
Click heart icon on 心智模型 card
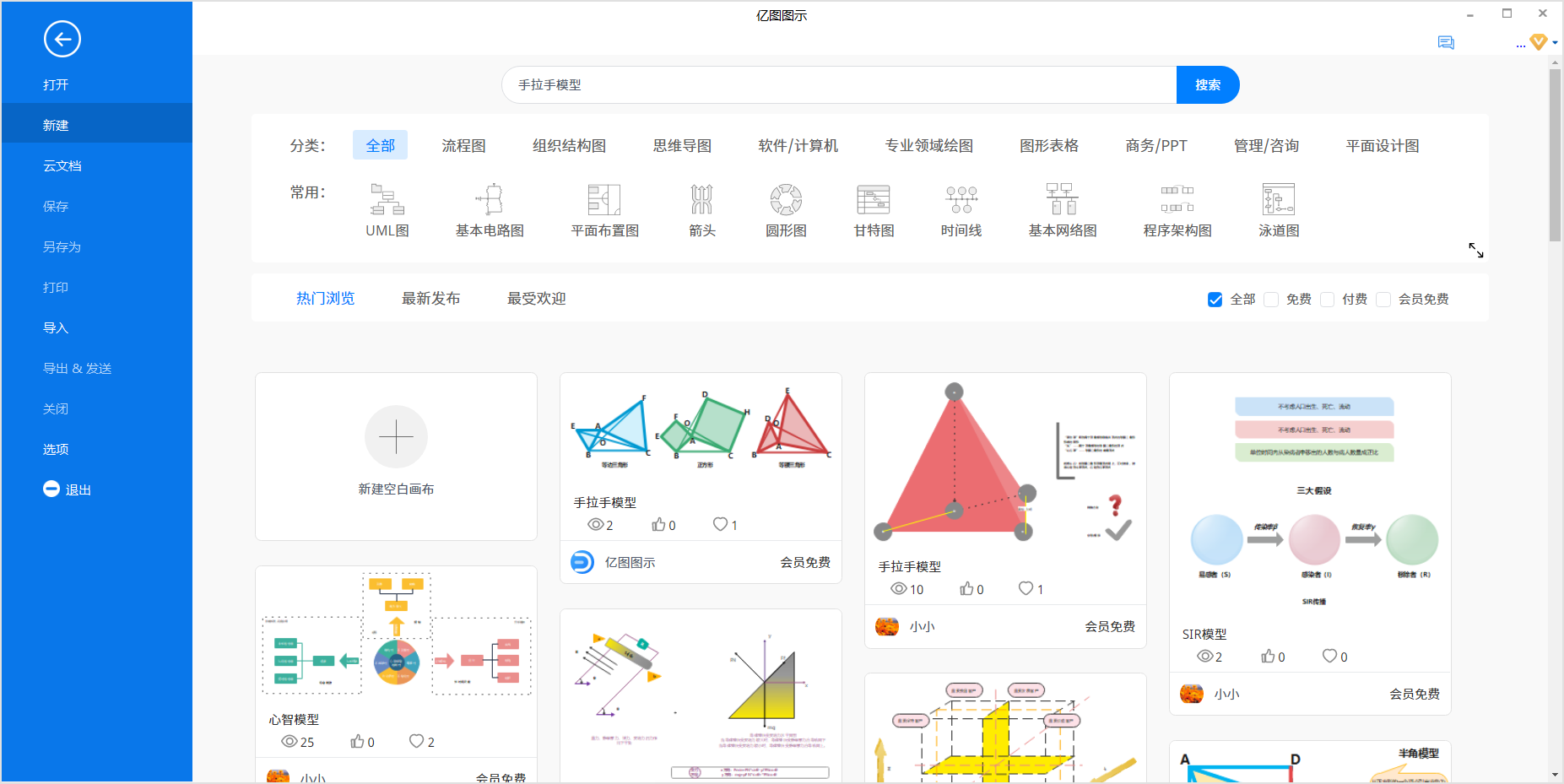coord(416,741)
